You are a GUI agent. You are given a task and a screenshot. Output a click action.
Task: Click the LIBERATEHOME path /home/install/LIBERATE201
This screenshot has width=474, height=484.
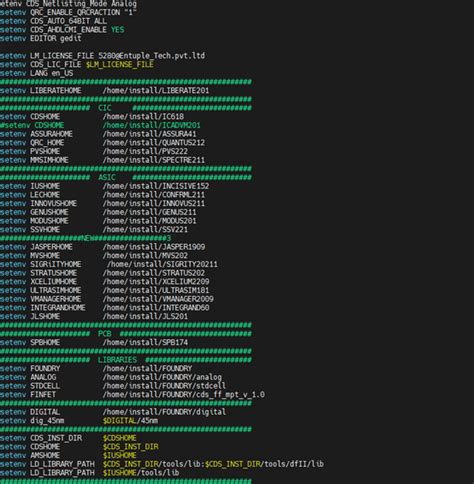pos(156,90)
